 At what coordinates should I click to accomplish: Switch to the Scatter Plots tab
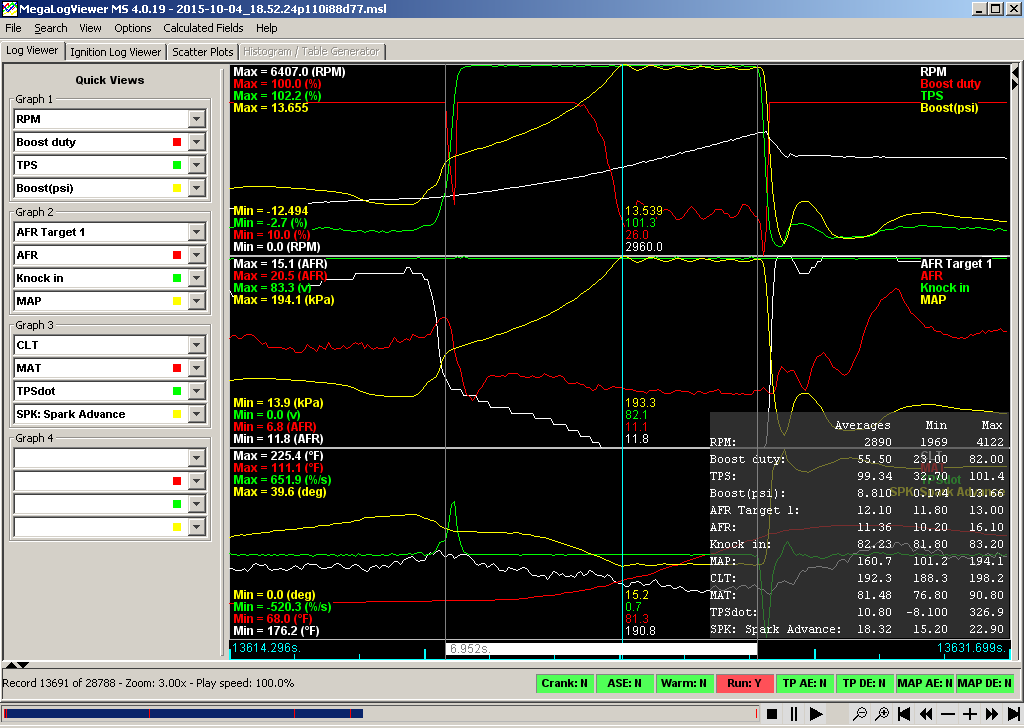click(x=203, y=52)
